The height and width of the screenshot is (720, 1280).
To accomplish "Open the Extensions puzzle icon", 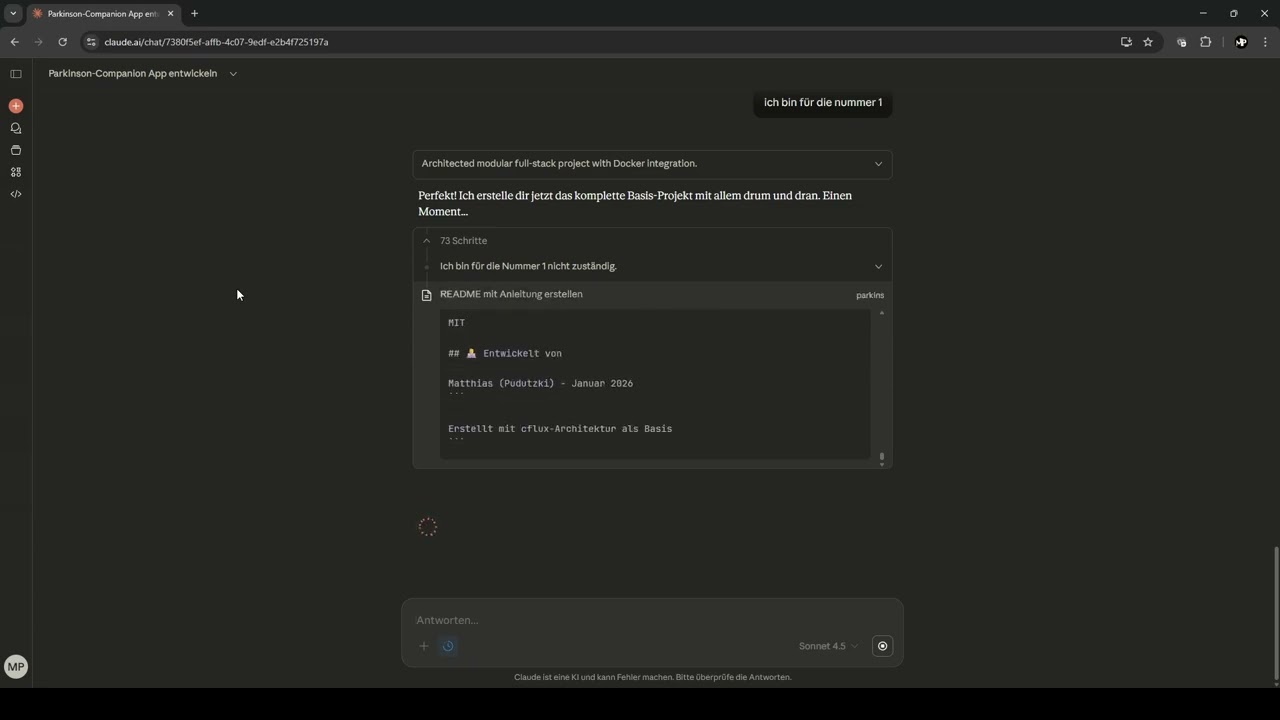I will coord(1205,42).
